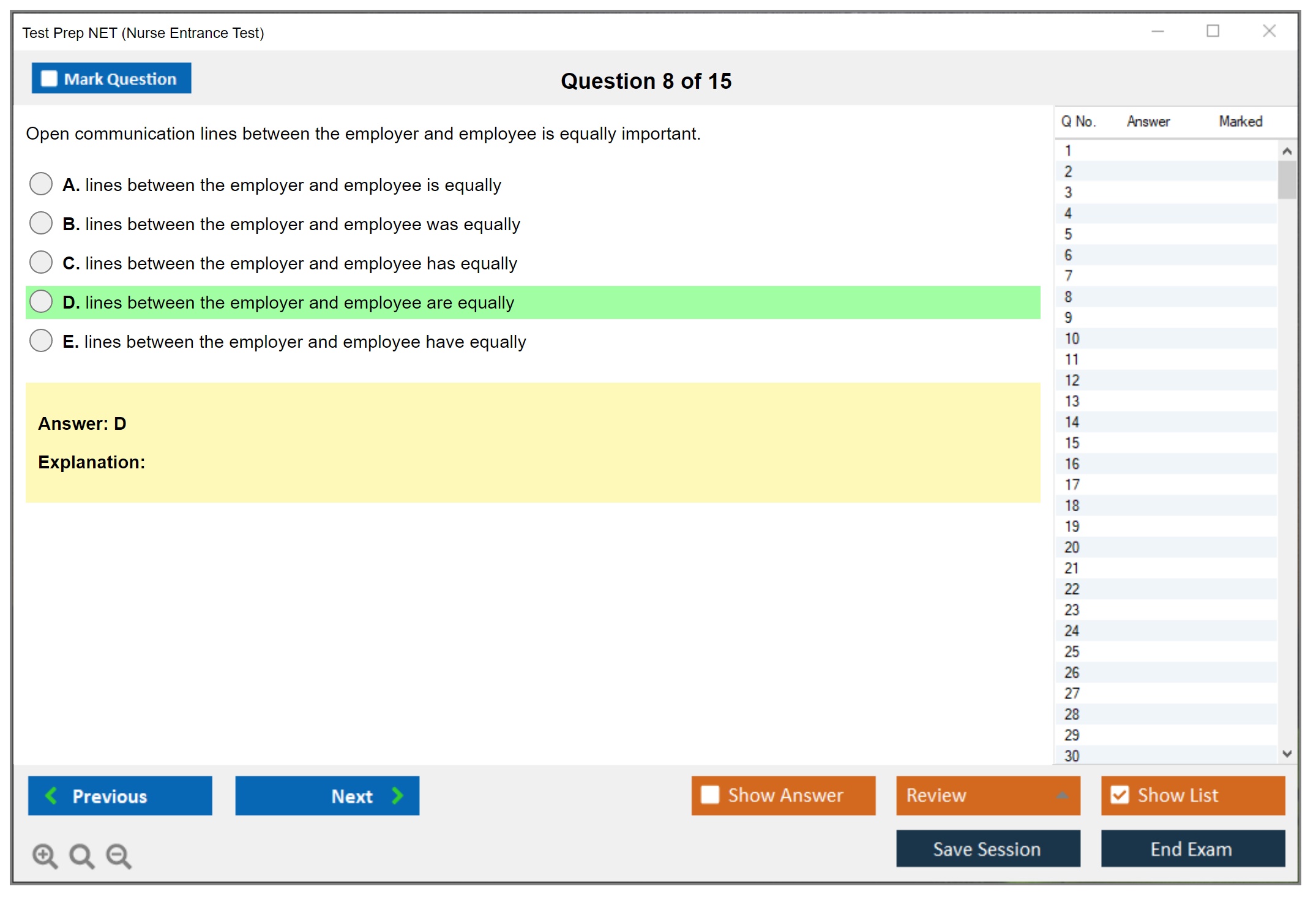Image resolution: width=1316 pixels, height=900 pixels.
Task: Select answer option A radio button
Action: click(x=41, y=184)
